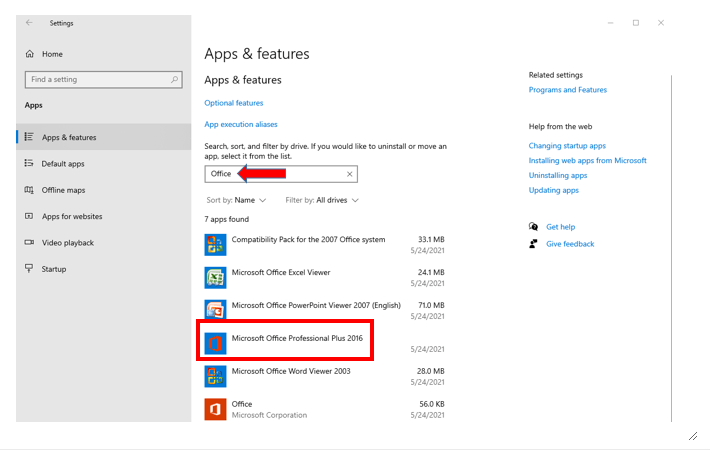Open the Apps for websites sidebar icon

(29, 216)
